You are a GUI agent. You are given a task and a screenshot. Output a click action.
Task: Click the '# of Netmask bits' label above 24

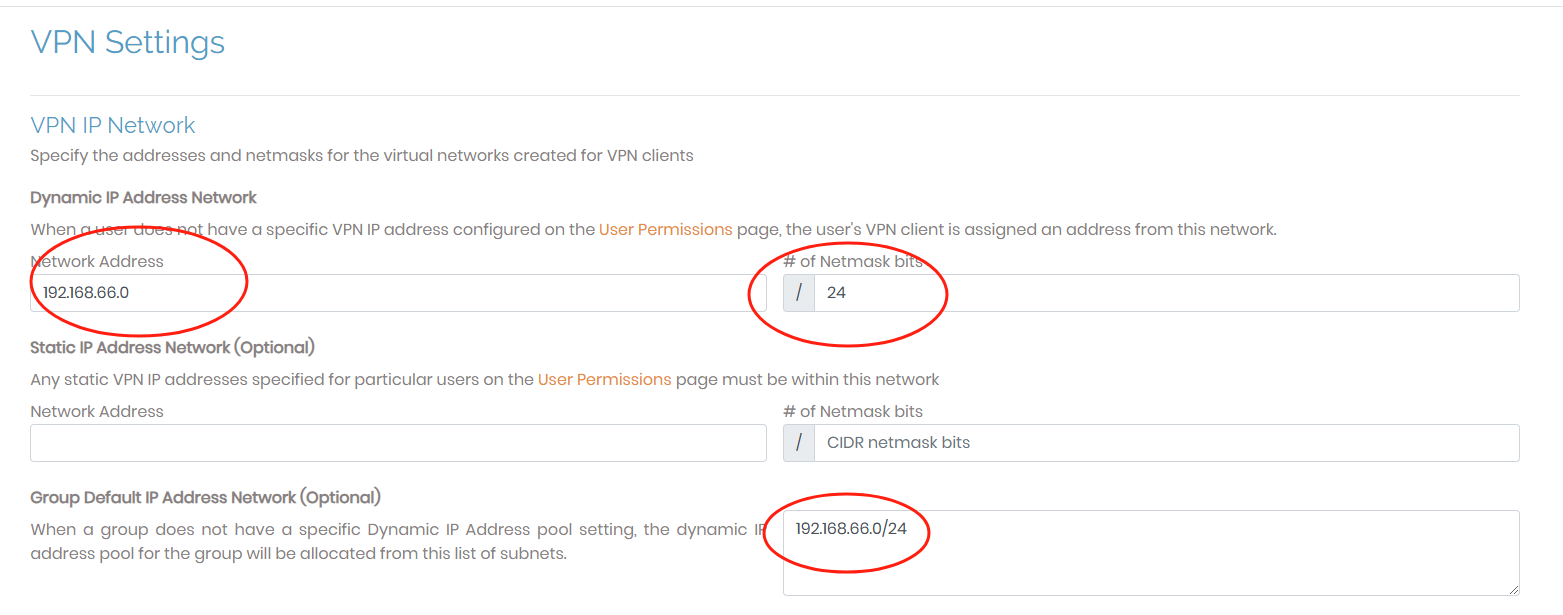click(853, 261)
